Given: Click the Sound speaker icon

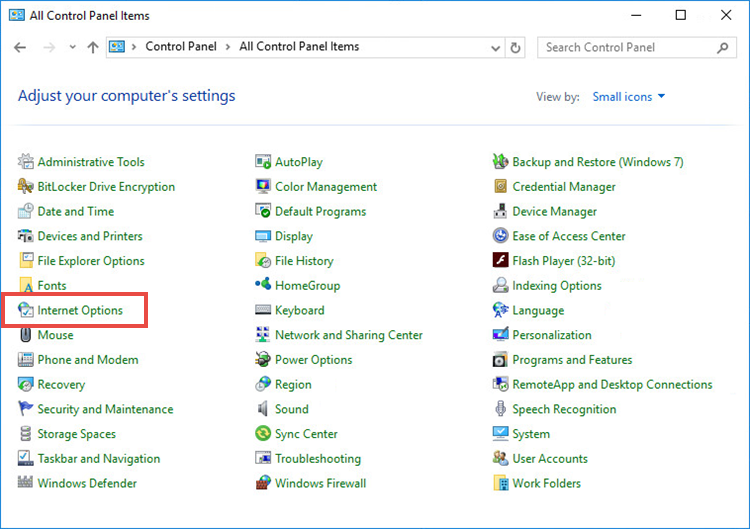Looking at the screenshot, I should point(263,408).
